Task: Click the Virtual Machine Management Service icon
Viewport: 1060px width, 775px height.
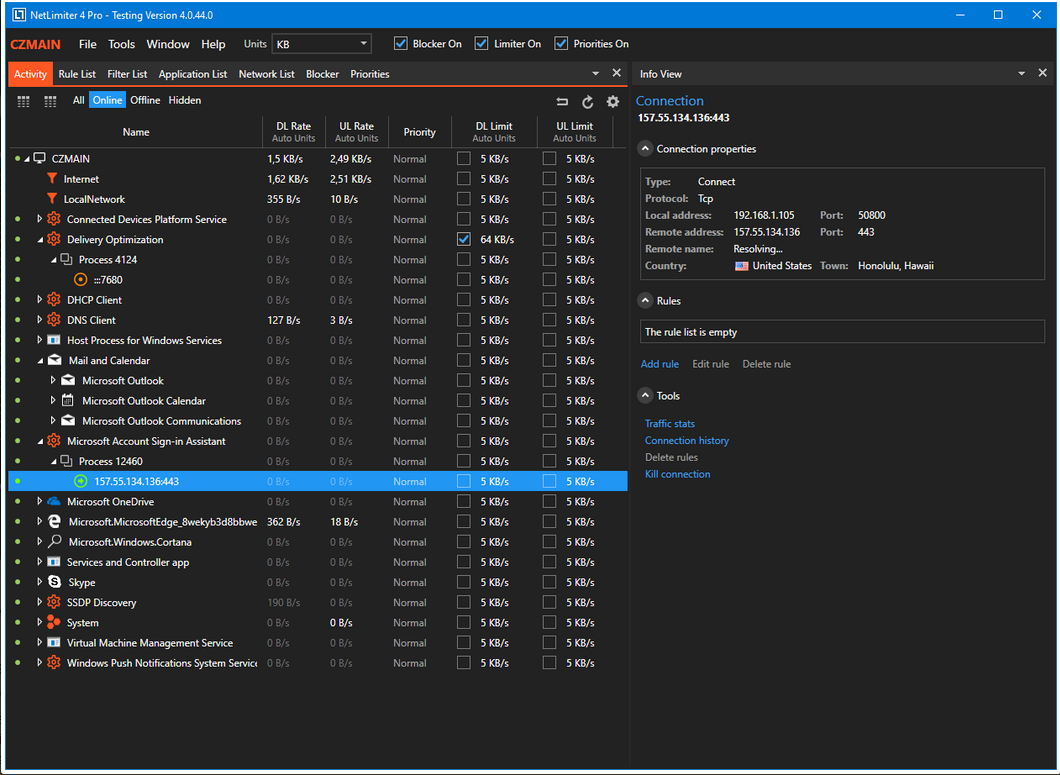Action: (x=54, y=642)
